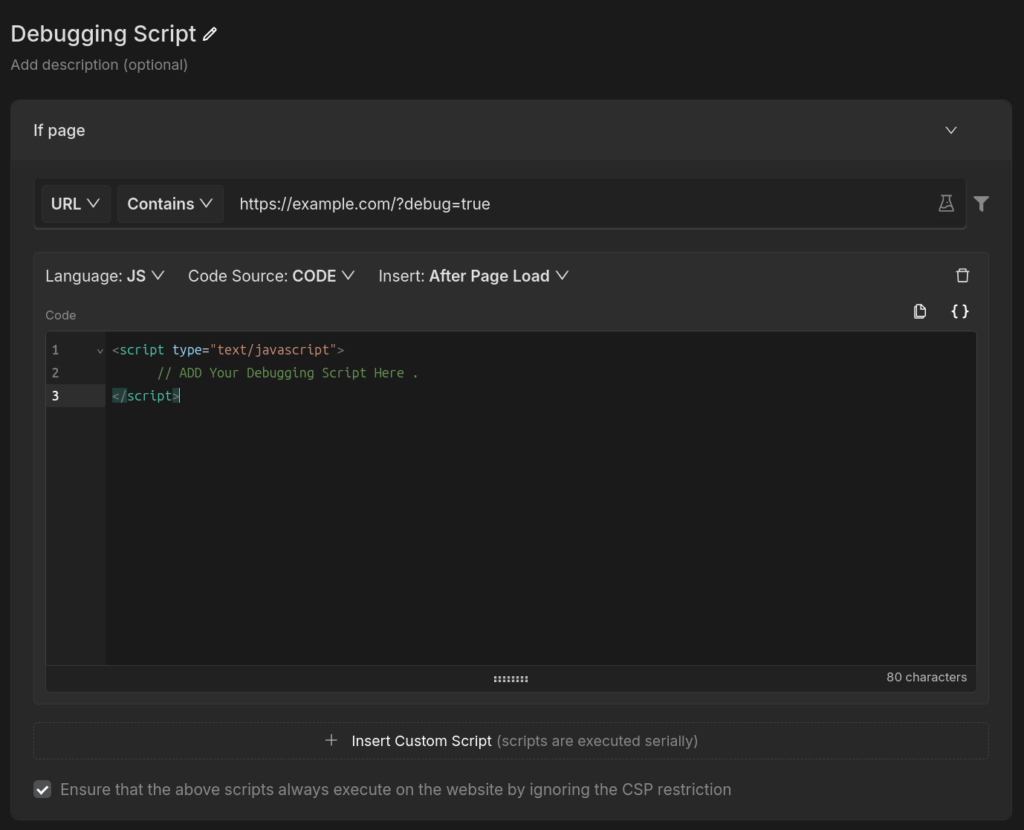The image size is (1024, 830).
Task: Open Insert: After Page Load dropdown
Action: pyautogui.click(x=473, y=276)
